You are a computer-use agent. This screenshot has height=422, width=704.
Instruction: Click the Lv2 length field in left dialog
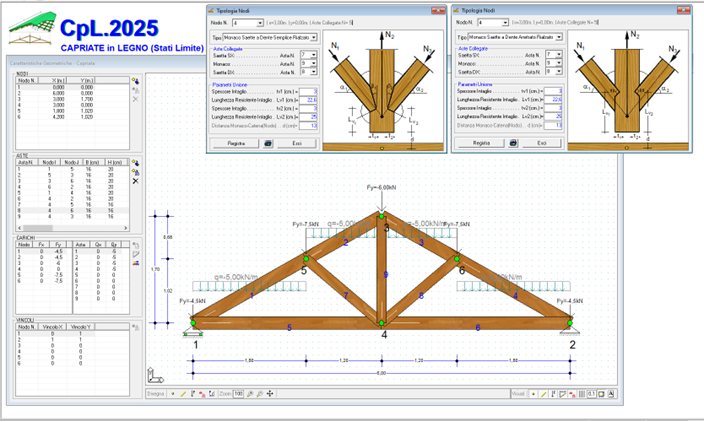(x=308, y=117)
